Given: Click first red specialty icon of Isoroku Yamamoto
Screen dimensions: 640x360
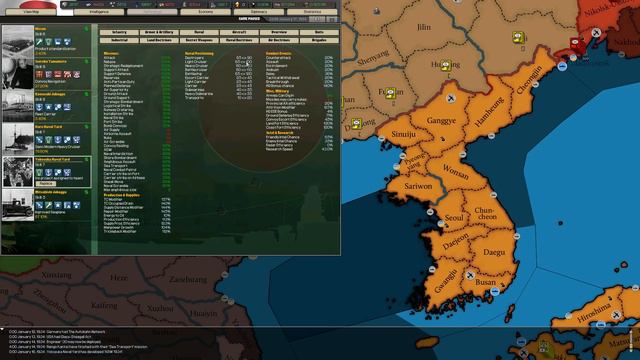Looking at the screenshot, I should tap(39, 74).
